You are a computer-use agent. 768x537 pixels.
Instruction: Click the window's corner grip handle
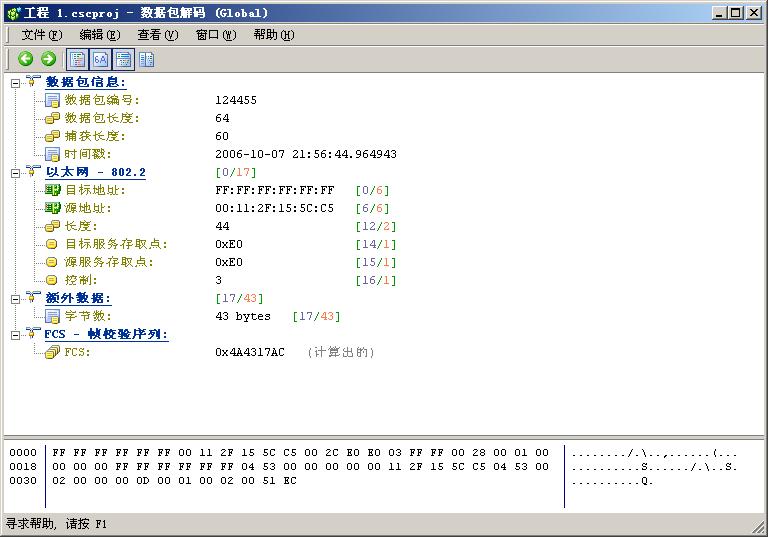[x=758, y=527]
